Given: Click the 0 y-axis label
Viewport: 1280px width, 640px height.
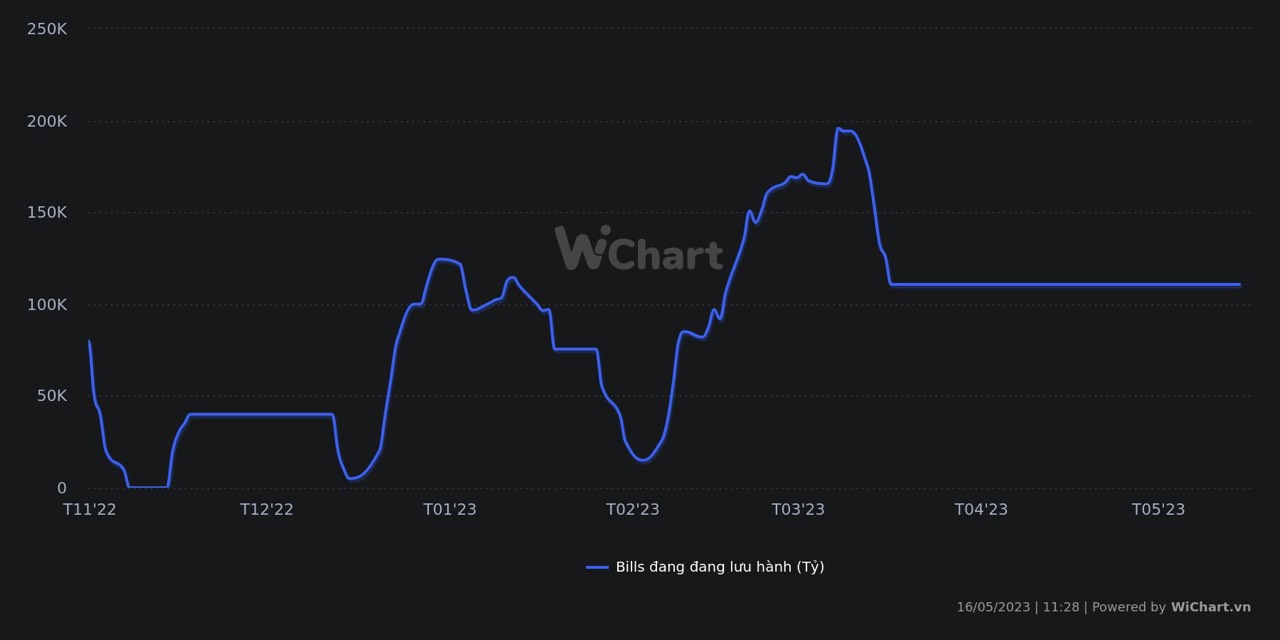Looking at the screenshot, I should [62, 488].
